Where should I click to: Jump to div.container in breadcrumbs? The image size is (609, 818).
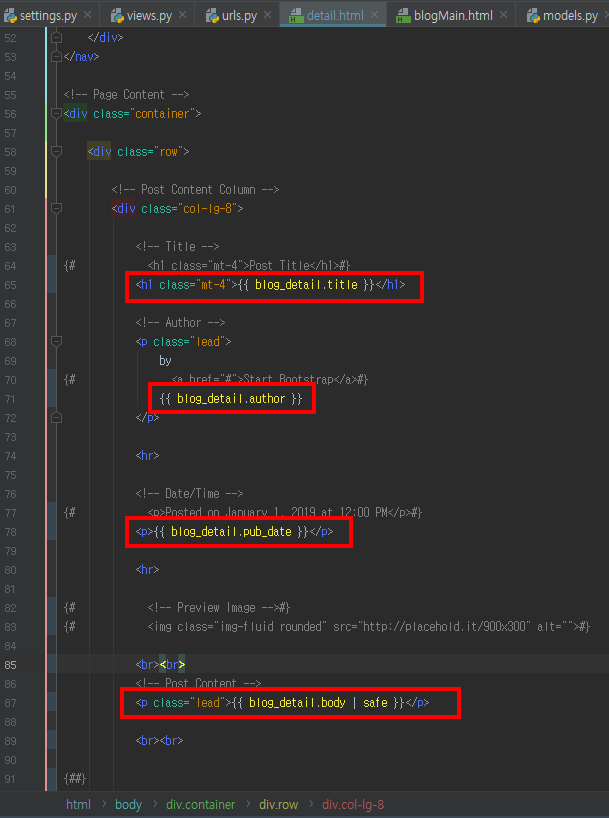tap(200, 804)
